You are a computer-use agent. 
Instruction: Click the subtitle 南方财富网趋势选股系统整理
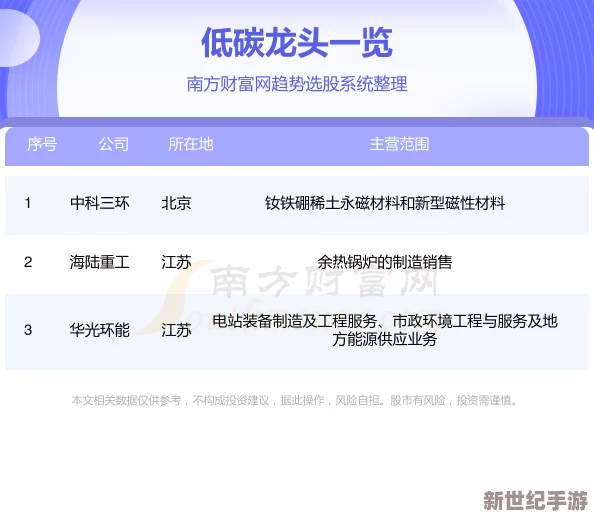pyautogui.click(x=297, y=84)
